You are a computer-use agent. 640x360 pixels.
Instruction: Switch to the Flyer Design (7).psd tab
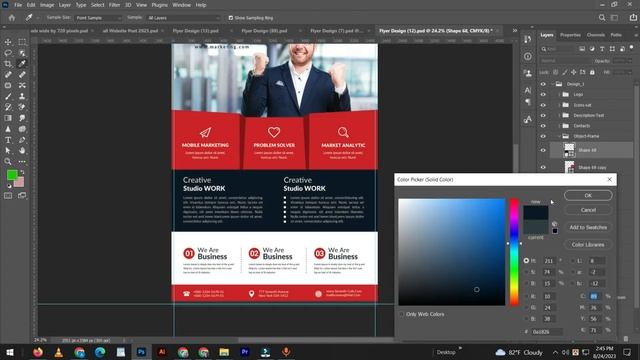pos(336,31)
